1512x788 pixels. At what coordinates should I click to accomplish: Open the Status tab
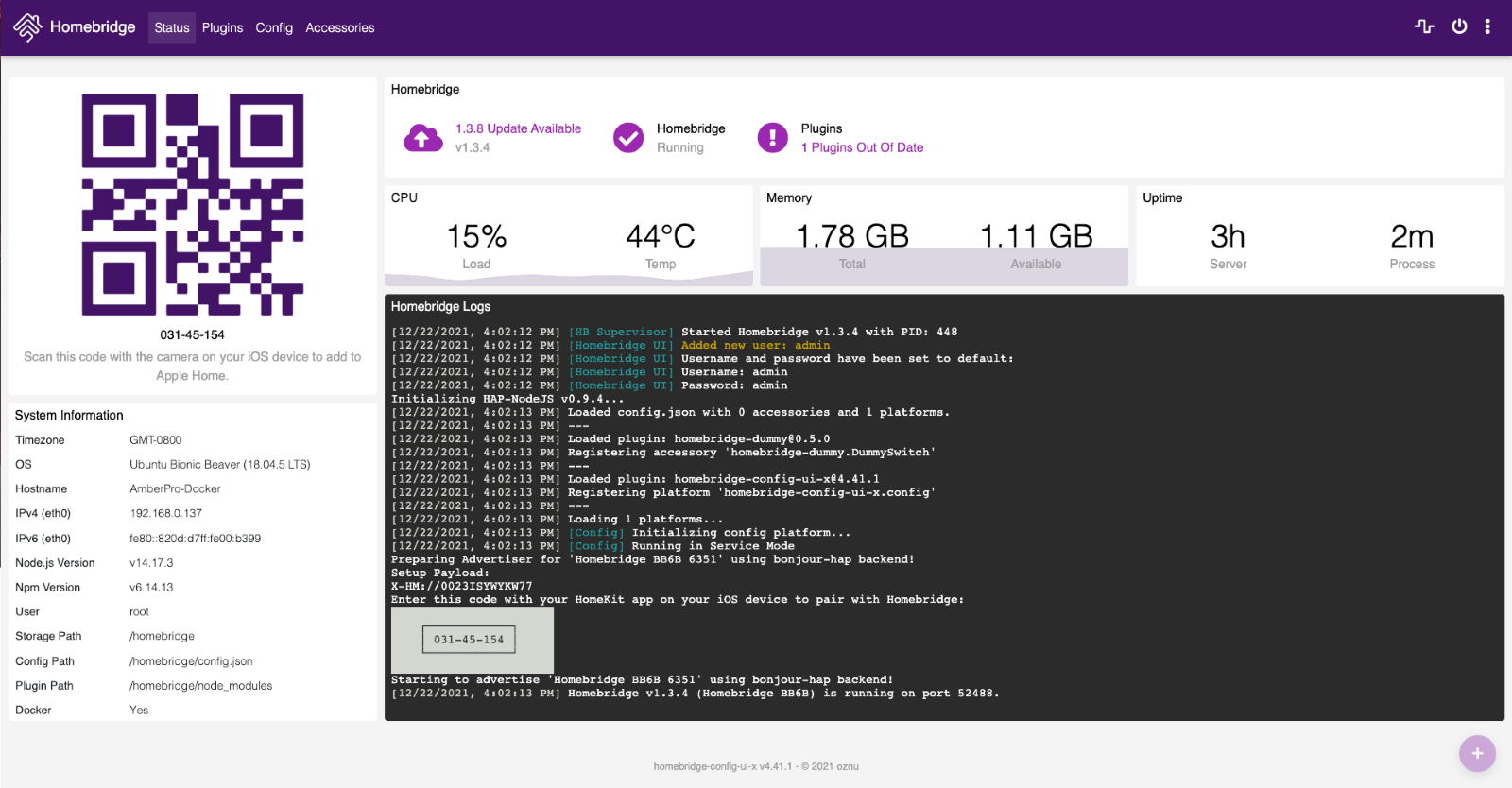pyautogui.click(x=172, y=28)
